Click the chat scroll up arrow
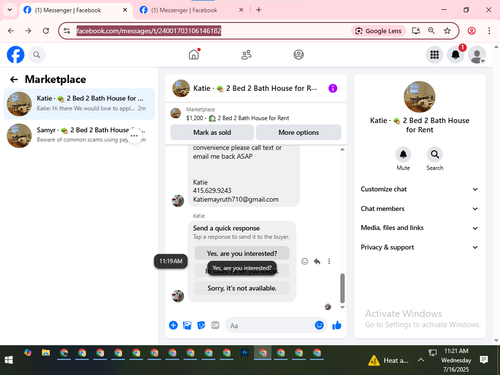Image resolution: width=500 pixels, height=375 pixels. (342, 149)
